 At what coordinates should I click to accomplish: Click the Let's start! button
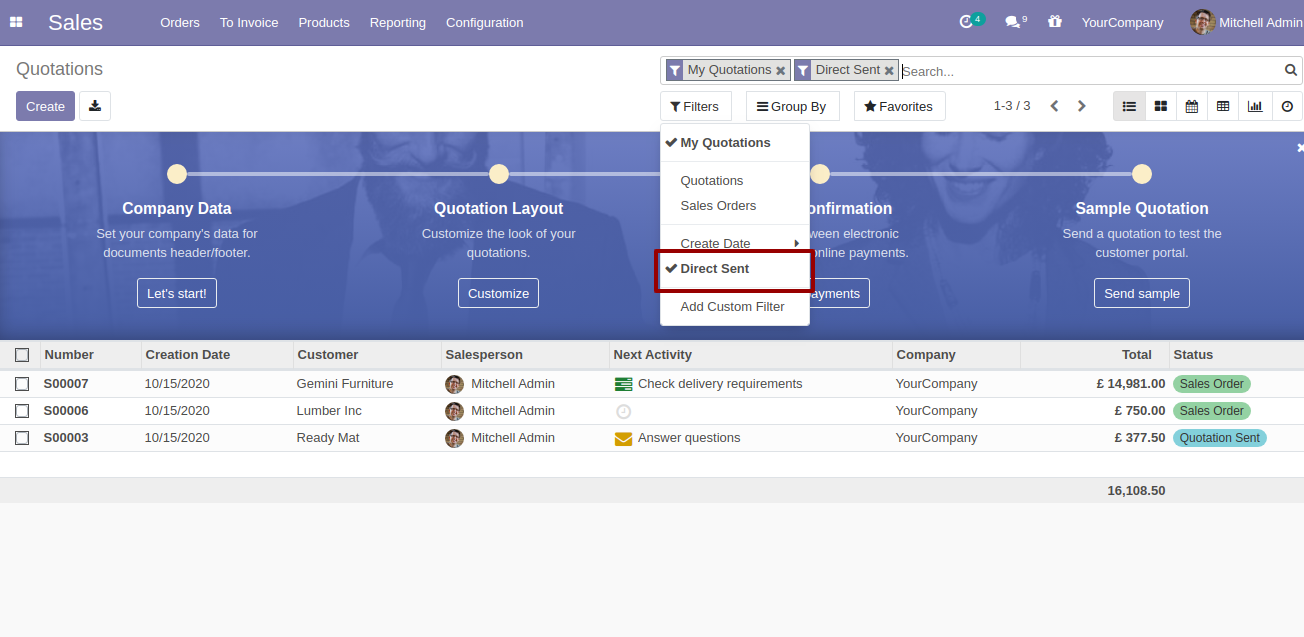click(x=177, y=293)
